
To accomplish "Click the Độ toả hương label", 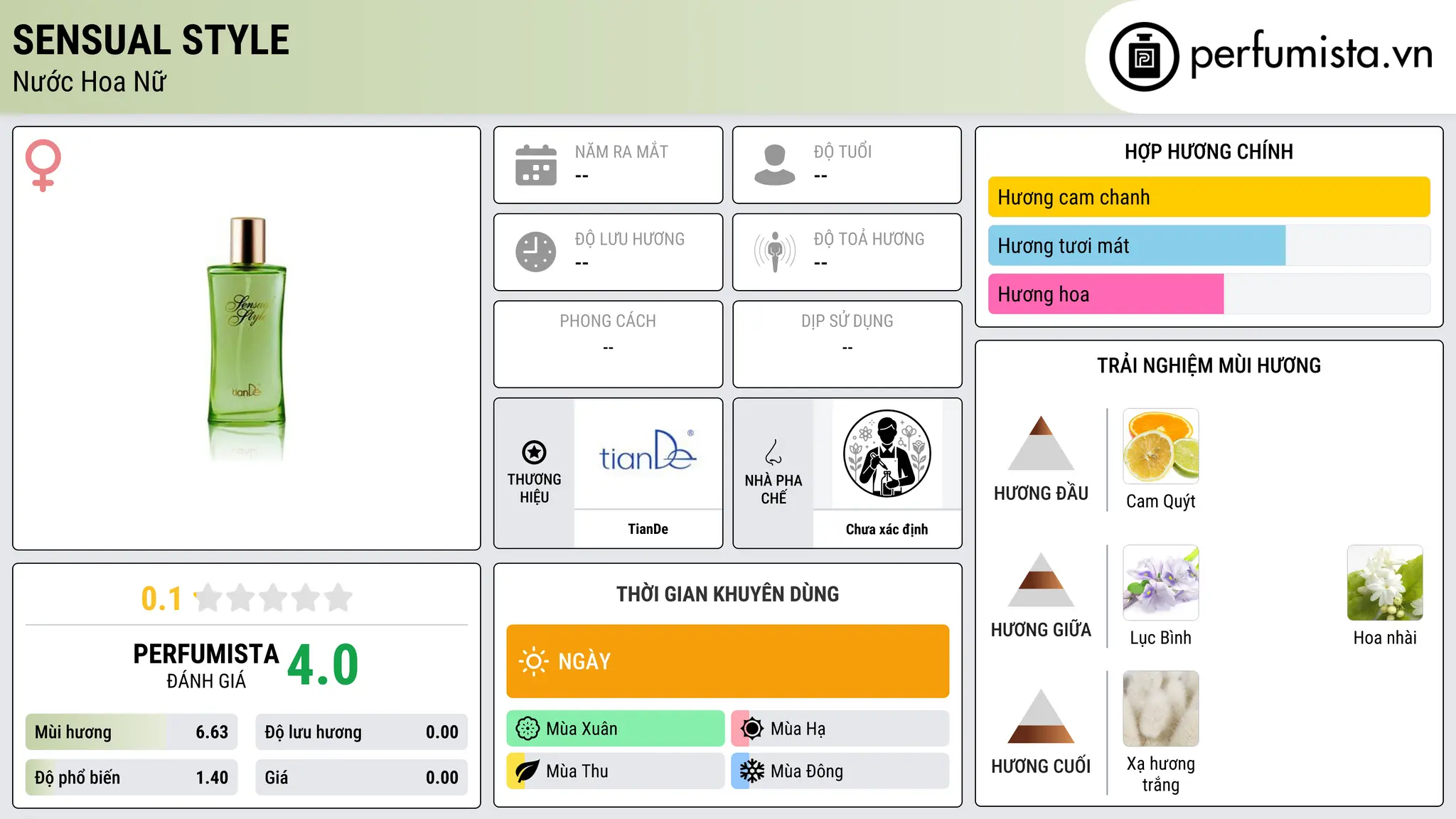I will (869, 240).
